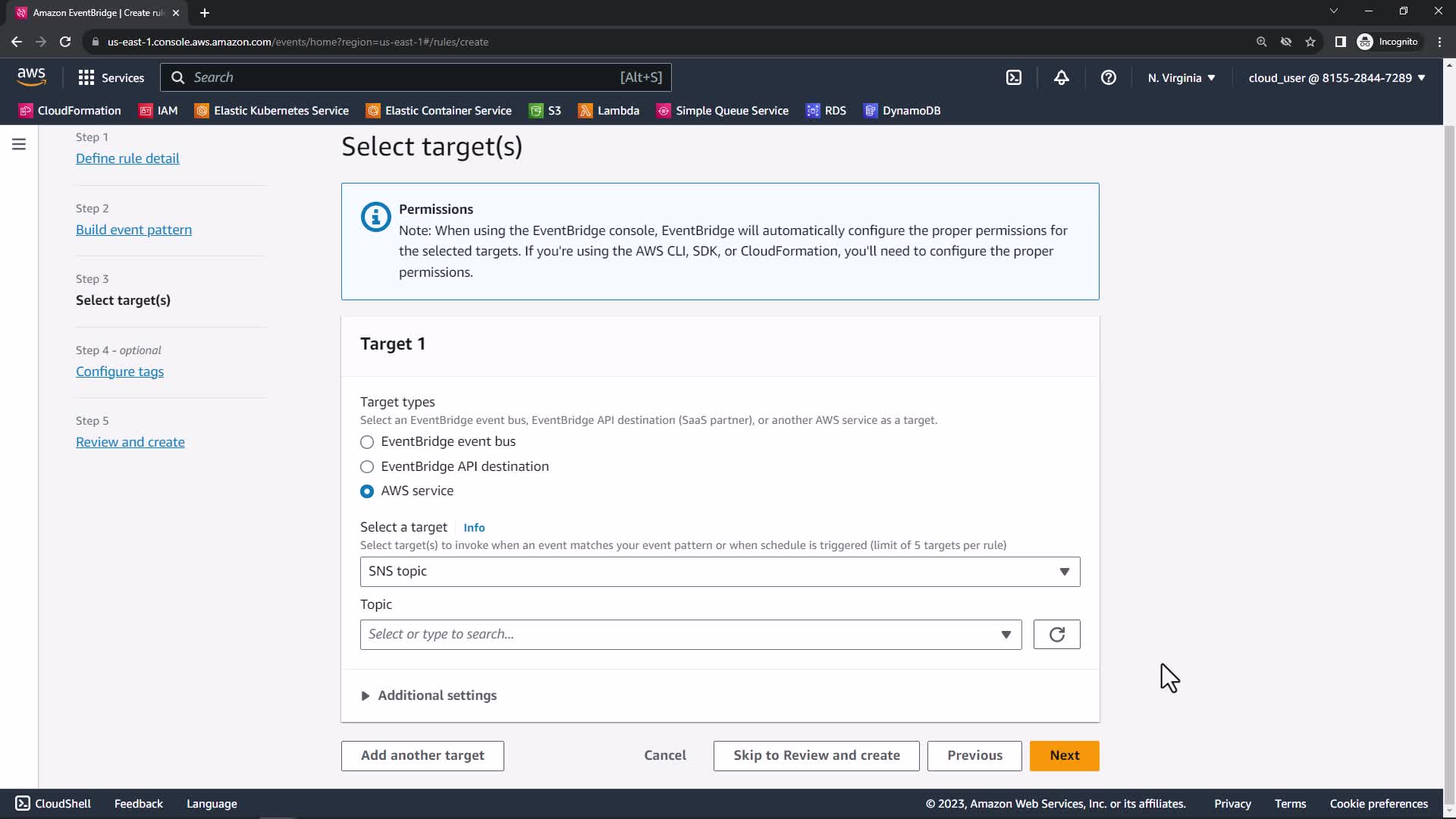Image resolution: width=1456 pixels, height=819 pixels.
Task: Toggle the side navigation hamburger menu
Action: pyautogui.click(x=19, y=144)
